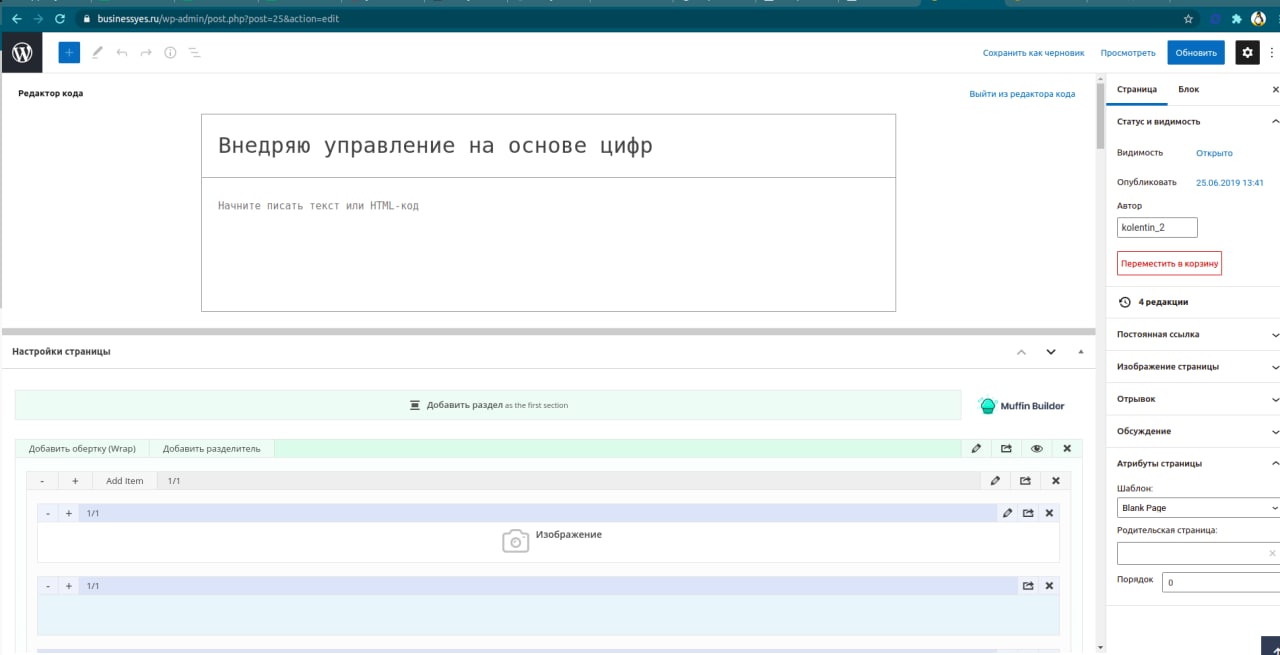Delete the wrap in Add Item row
This screenshot has height=655, width=1280.
click(x=1056, y=481)
